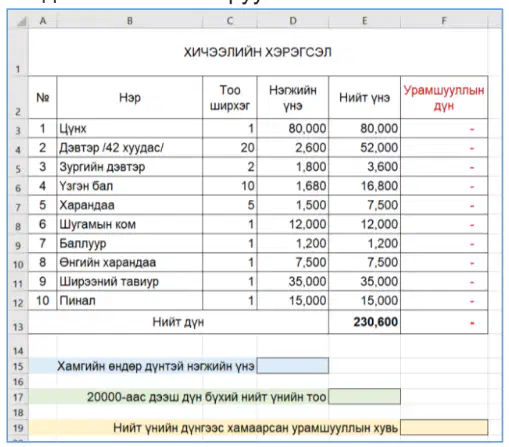509x447 pixels.
Task: Select column F header
Action: (x=444, y=21)
